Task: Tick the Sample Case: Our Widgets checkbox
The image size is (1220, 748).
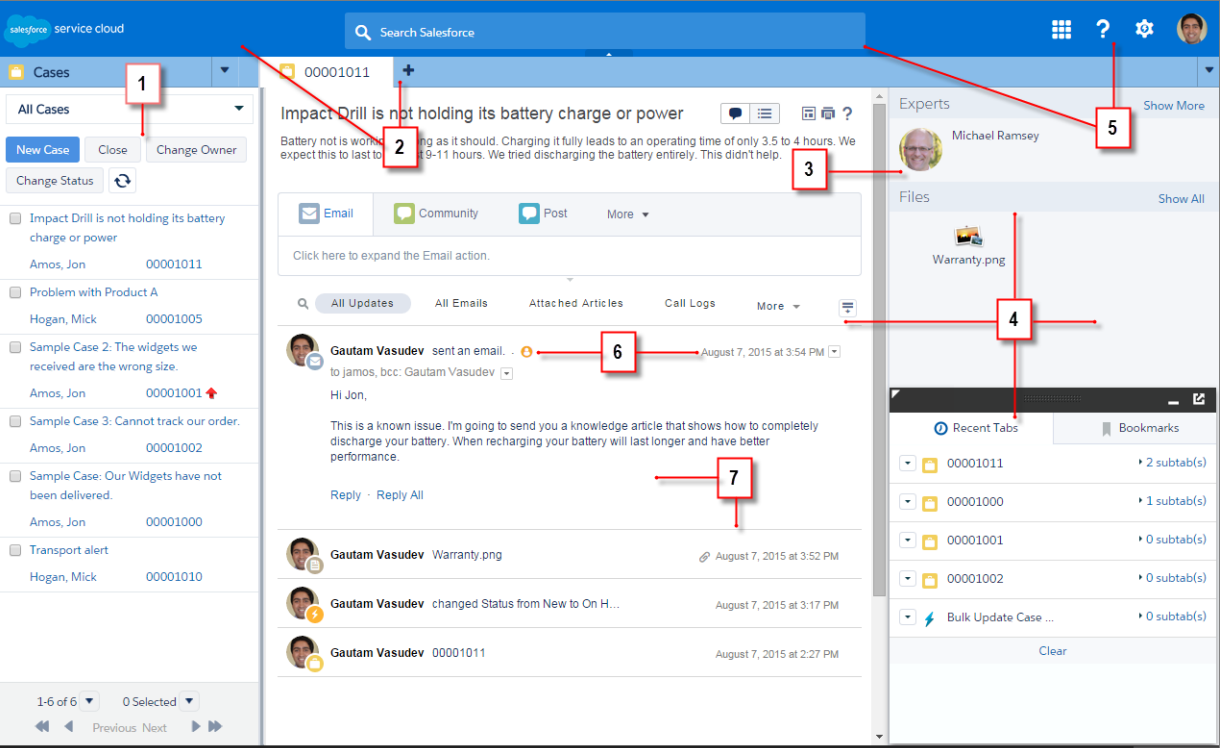Action: (15, 476)
